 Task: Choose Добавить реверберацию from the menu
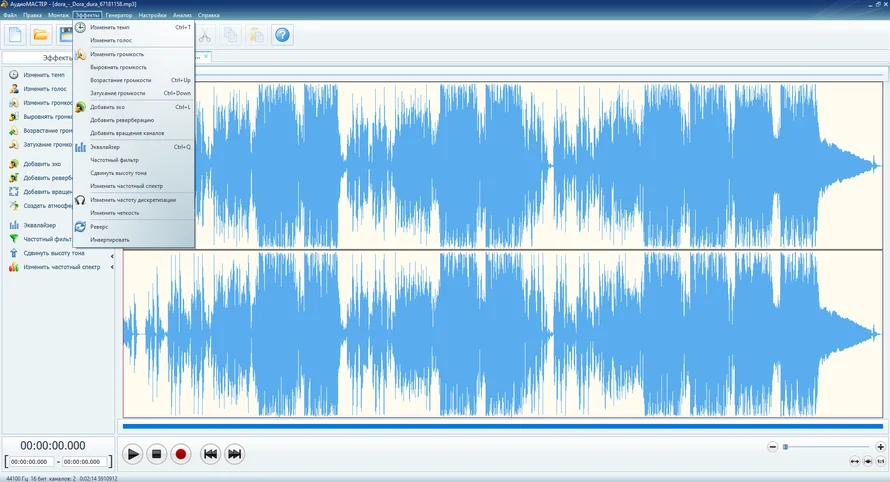point(122,120)
